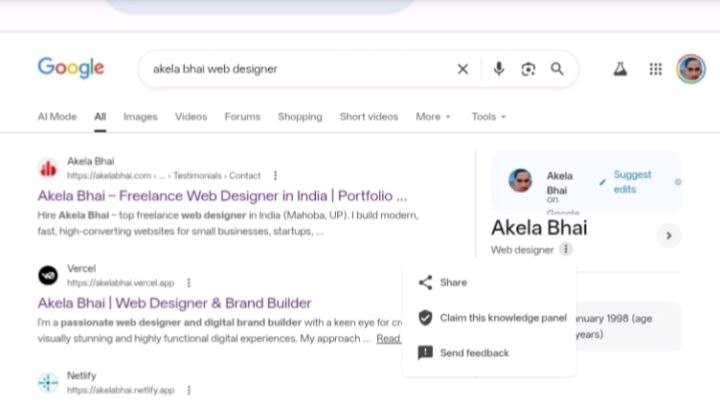The height and width of the screenshot is (420, 720).
Task: Click the magnifying glass search button
Action: pyautogui.click(x=557, y=69)
